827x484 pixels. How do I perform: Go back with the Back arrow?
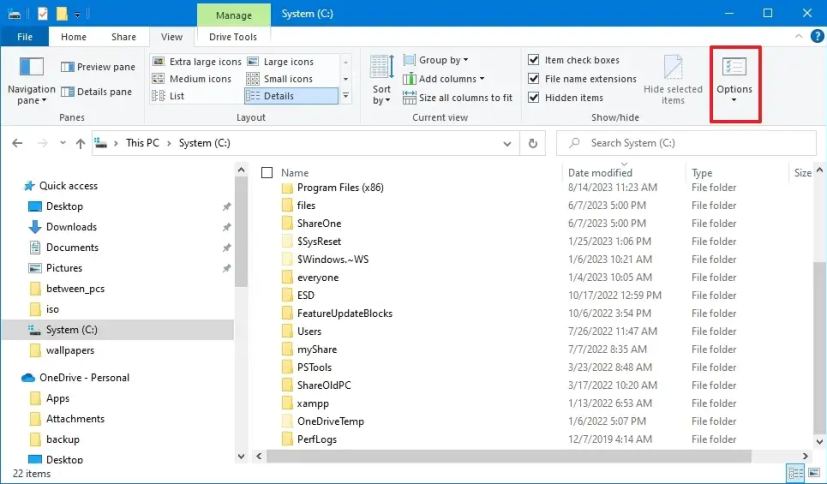17,143
